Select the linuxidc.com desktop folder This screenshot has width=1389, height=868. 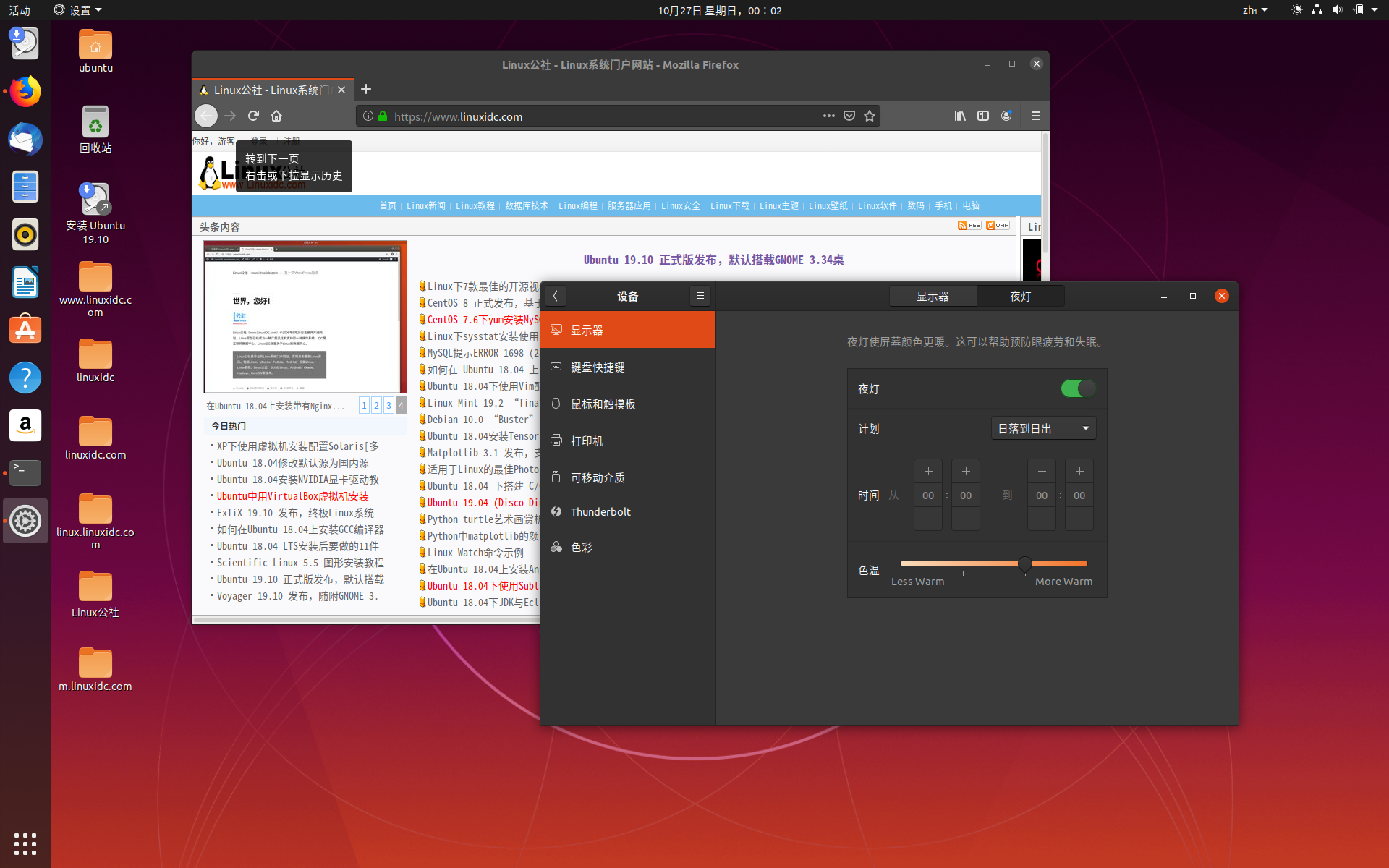95,438
